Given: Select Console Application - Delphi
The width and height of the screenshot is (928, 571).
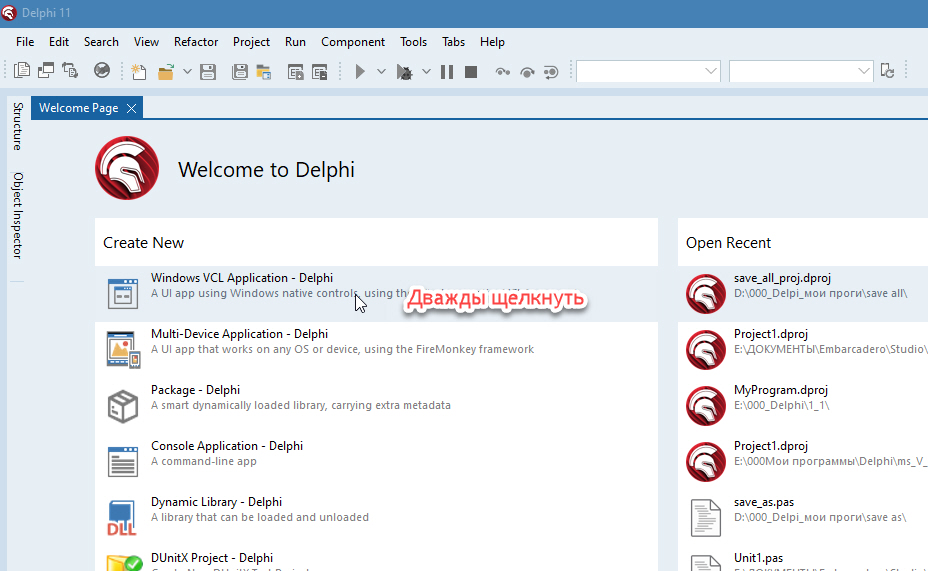Looking at the screenshot, I should pyautogui.click(x=376, y=462).
